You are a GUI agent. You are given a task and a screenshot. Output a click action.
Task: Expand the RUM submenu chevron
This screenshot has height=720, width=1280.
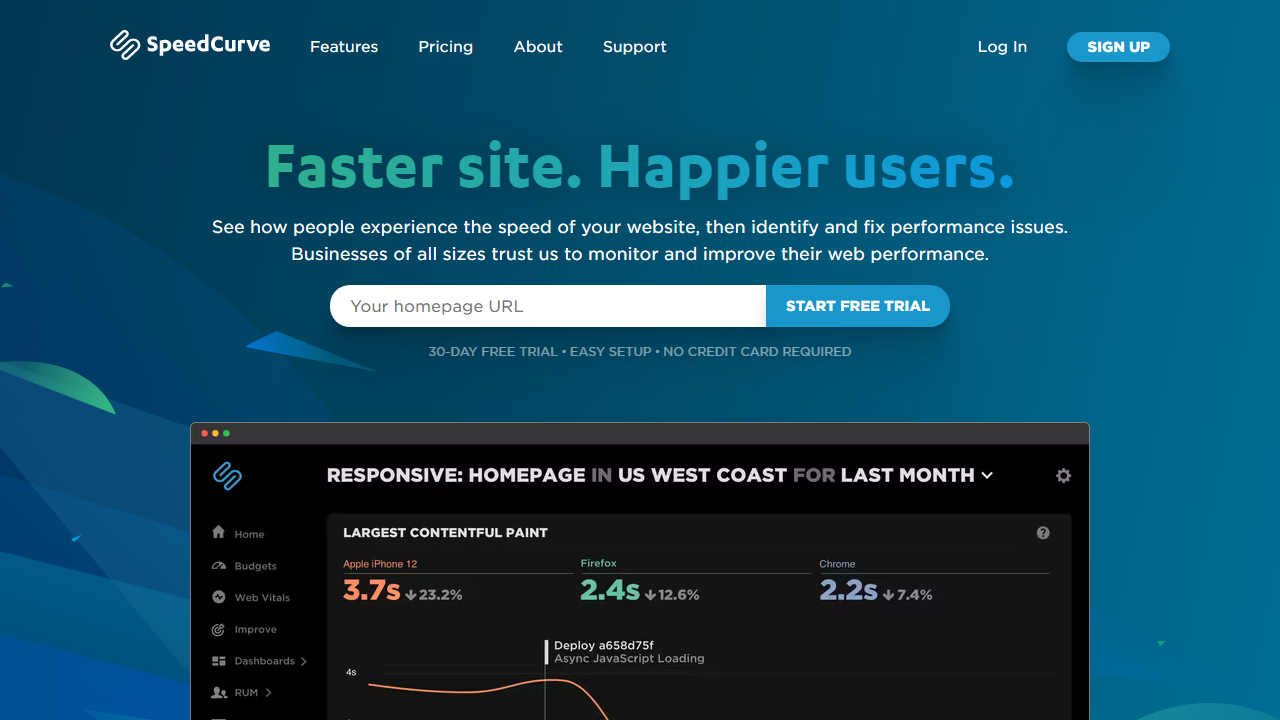tap(268, 692)
